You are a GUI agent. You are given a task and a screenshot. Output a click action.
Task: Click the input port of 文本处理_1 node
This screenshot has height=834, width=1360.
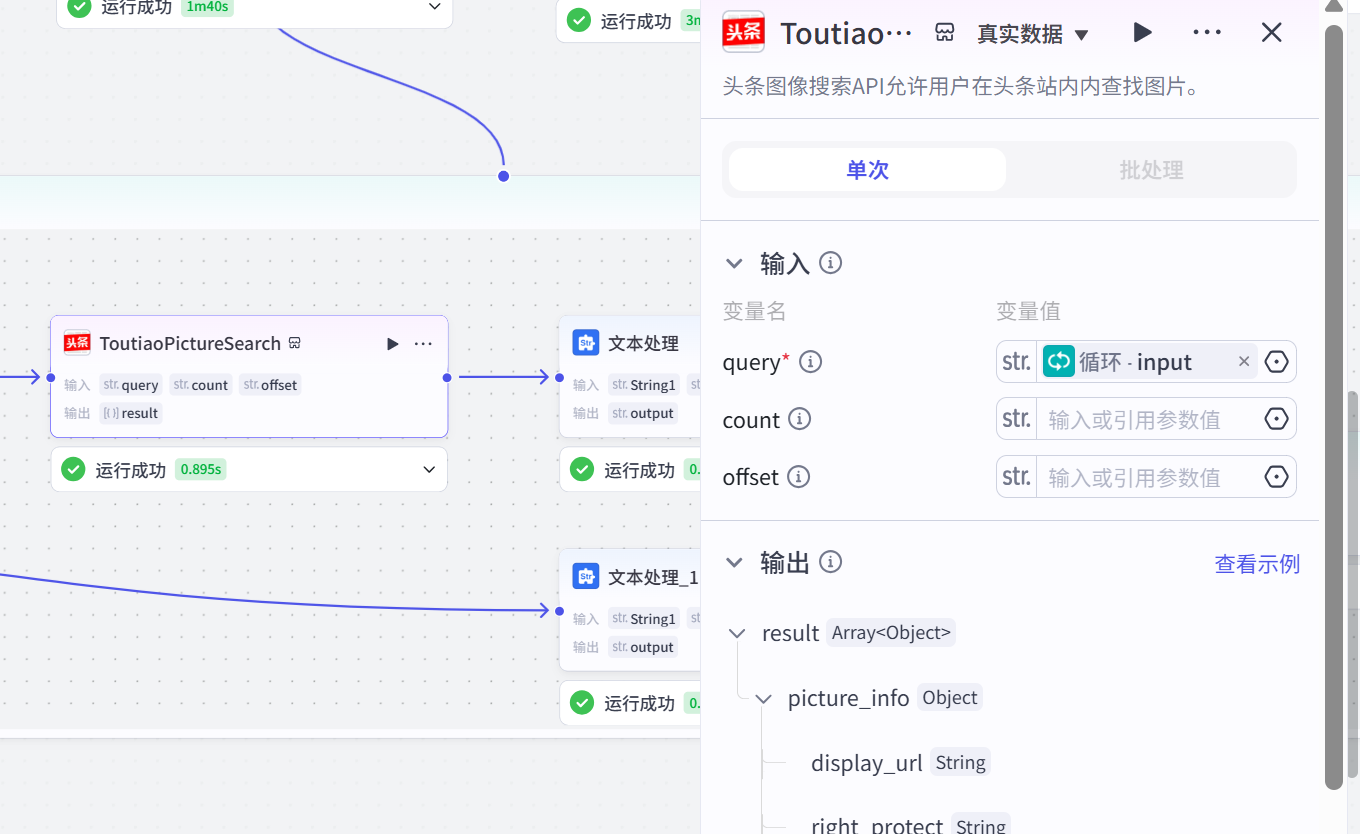pyautogui.click(x=559, y=610)
